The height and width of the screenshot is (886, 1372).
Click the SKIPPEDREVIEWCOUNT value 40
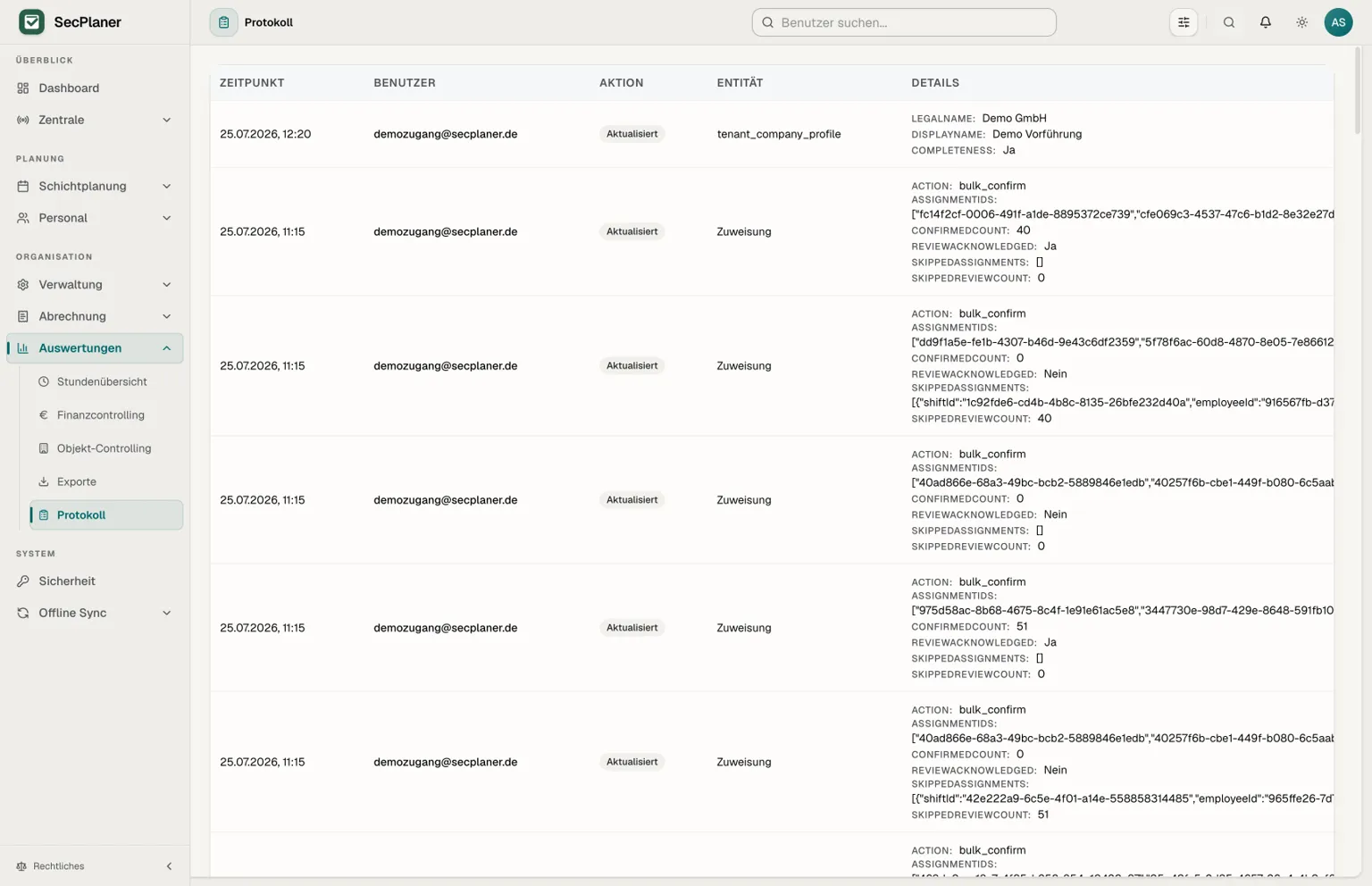1044,419
